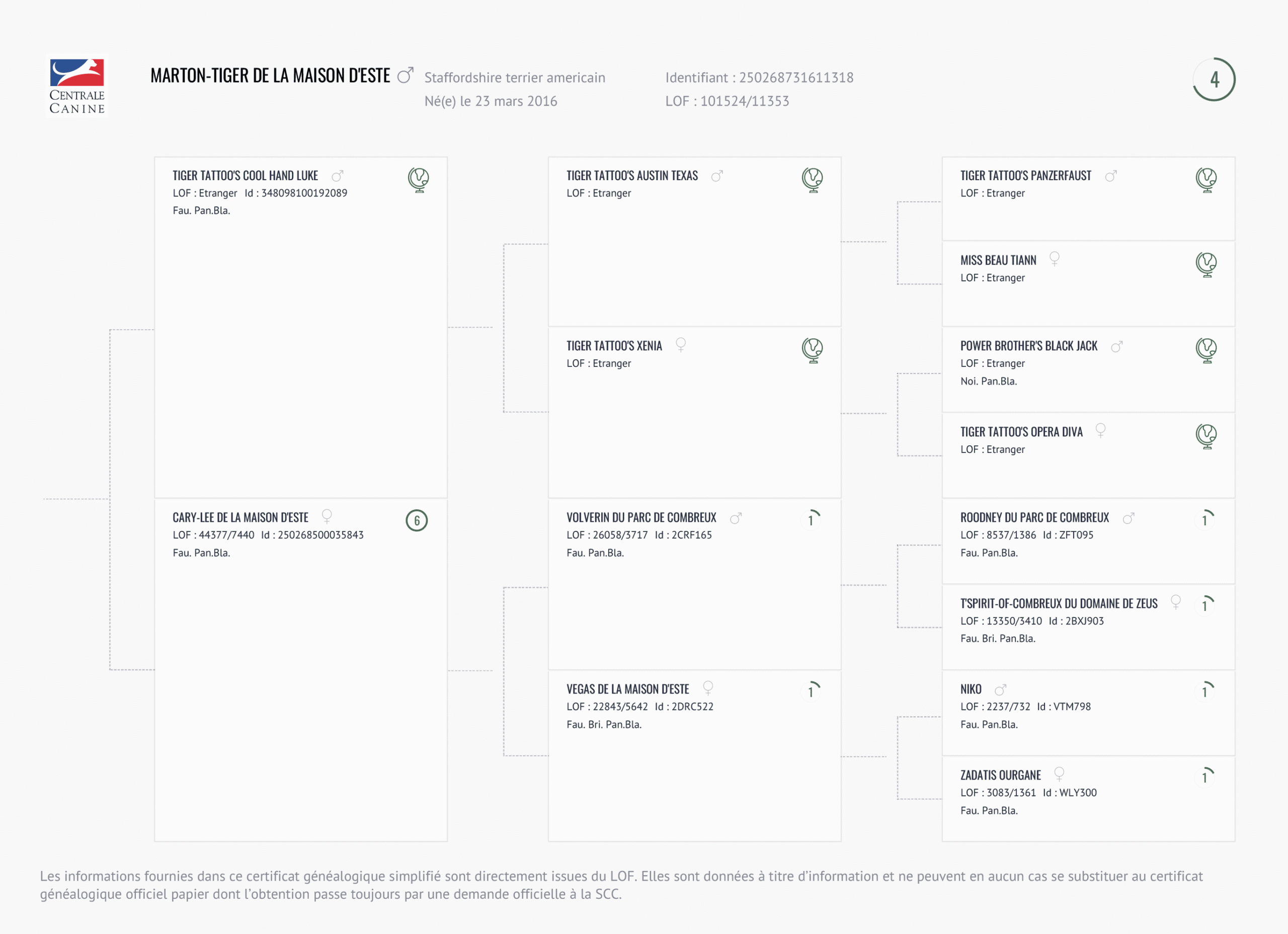Screen dimensions: 1288x934
Task: Click generation 1 badge on Volverin du Parc
Action: coord(811,520)
